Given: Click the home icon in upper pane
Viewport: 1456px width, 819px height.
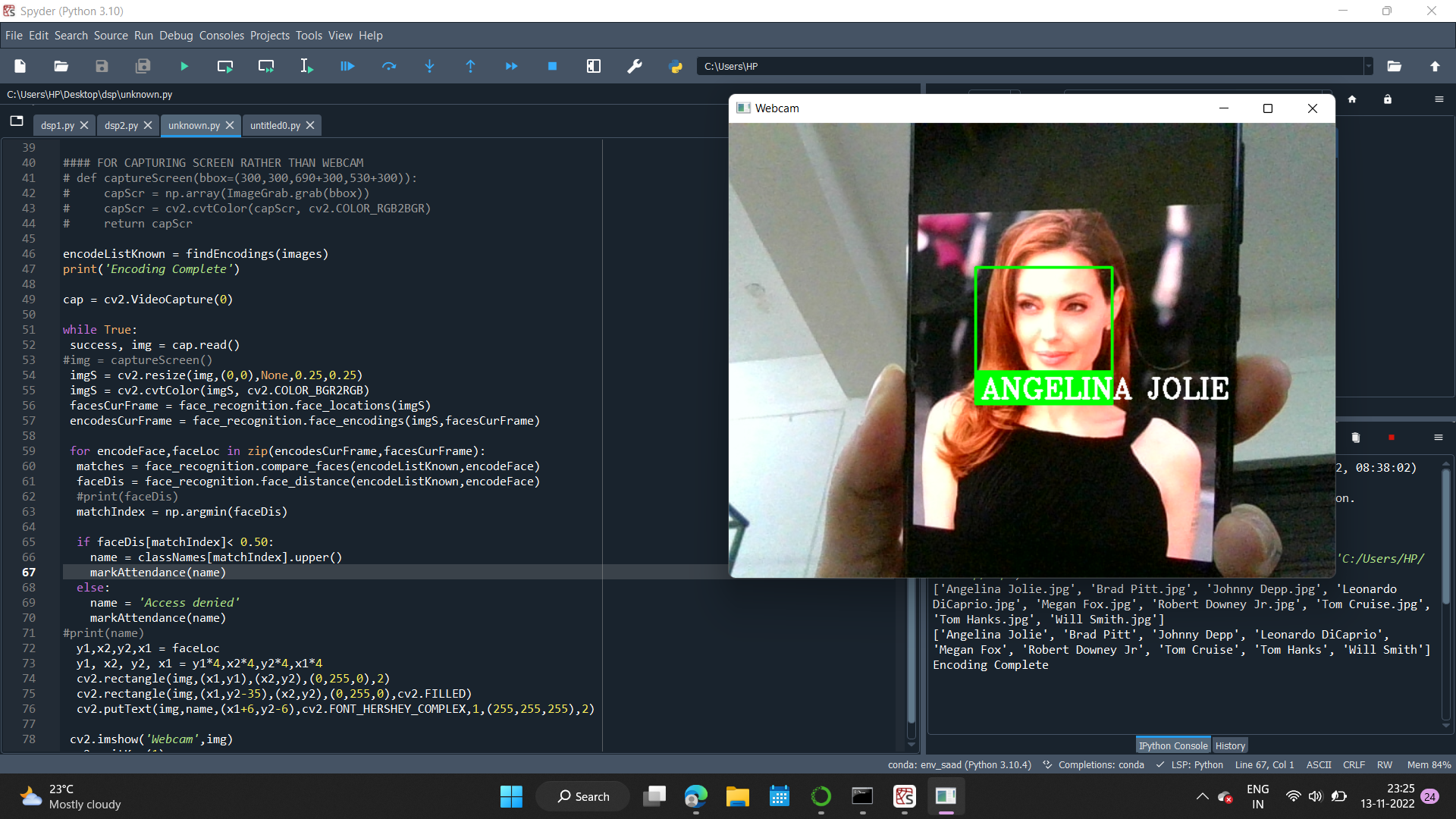Looking at the screenshot, I should coord(1352,99).
